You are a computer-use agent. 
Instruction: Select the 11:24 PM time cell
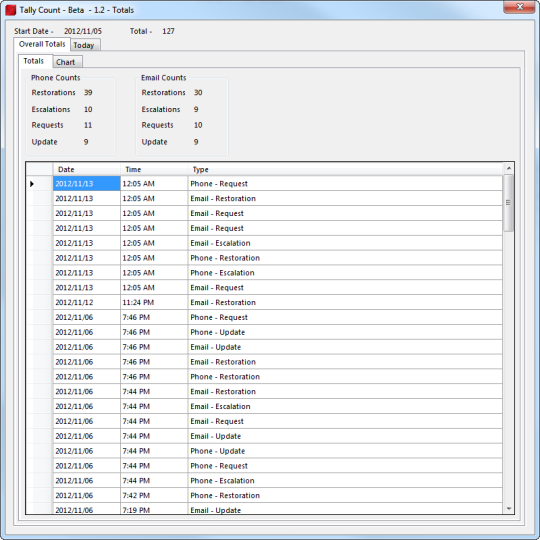pyautogui.click(x=154, y=302)
